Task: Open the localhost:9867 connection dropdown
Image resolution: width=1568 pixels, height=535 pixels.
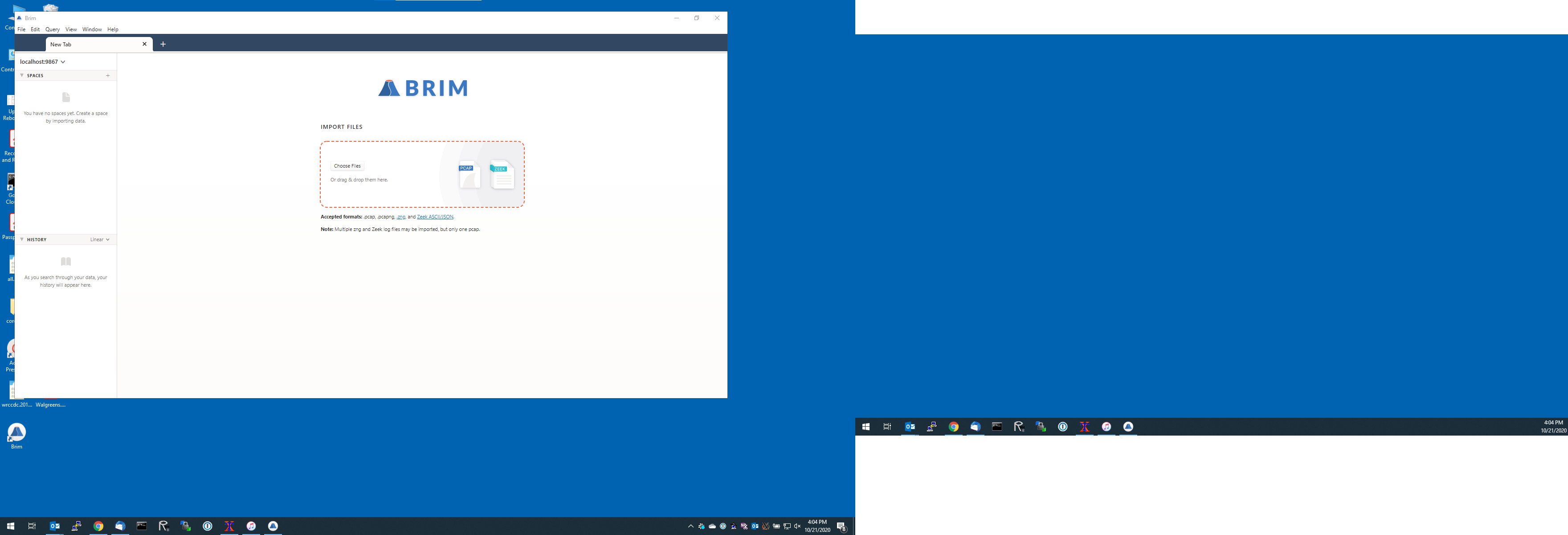Action: [x=42, y=62]
